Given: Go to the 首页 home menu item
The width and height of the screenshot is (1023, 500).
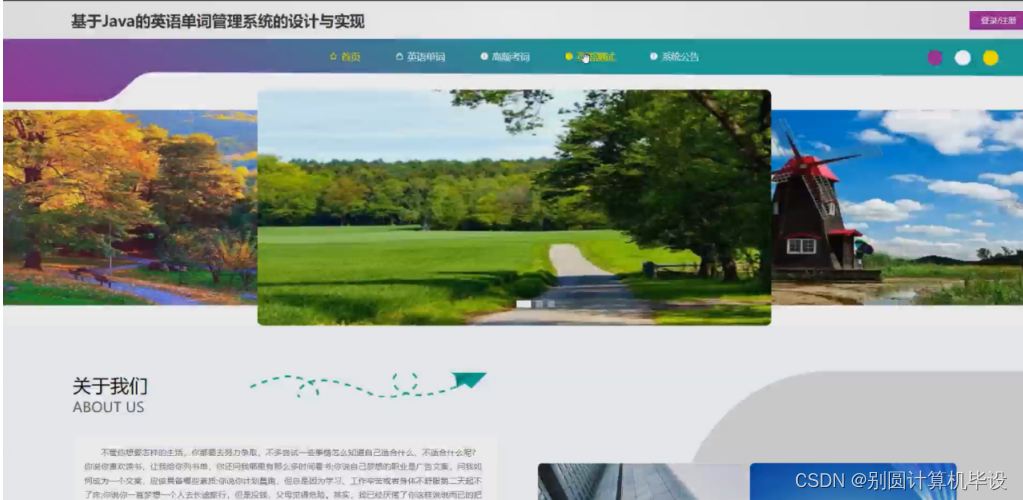Looking at the screenshot, I should [x=345, y=57].
